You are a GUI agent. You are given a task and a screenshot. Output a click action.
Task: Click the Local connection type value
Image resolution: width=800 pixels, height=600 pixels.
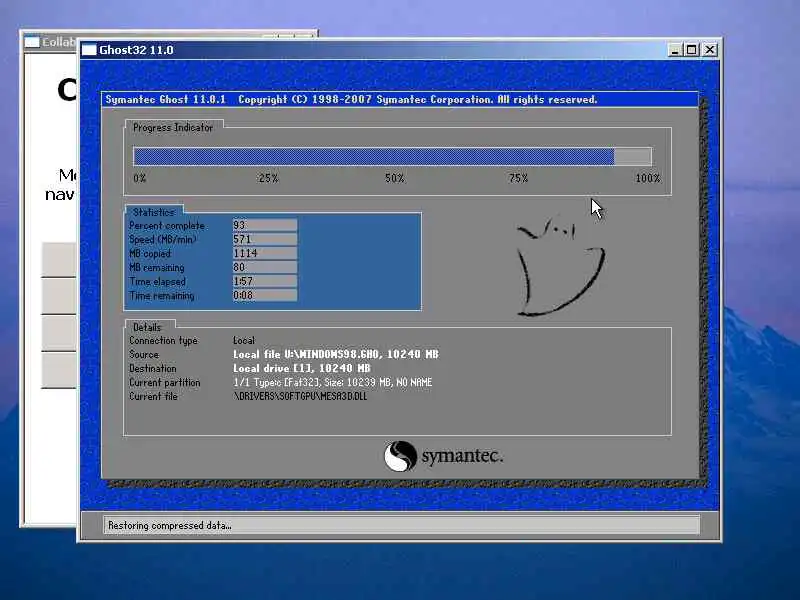tap(244, 340)
